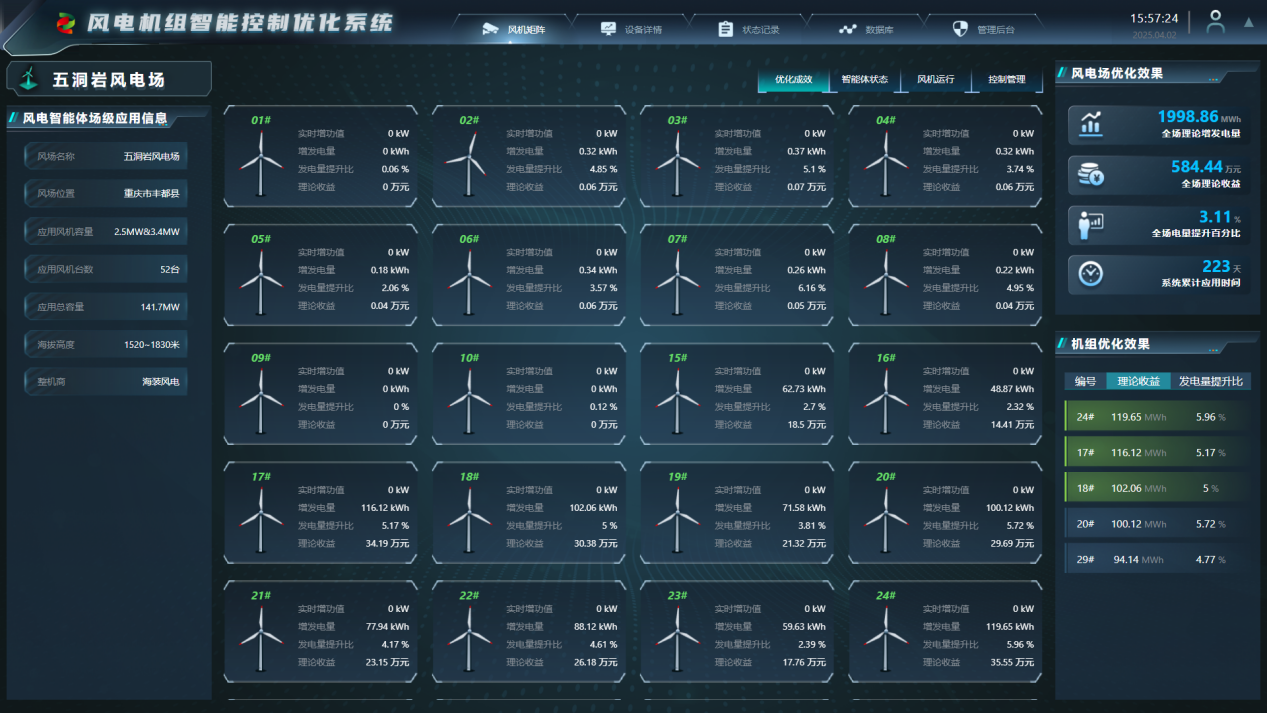Select the 智能体状态 view button
Image resolution: width=1267 pixels, height=713 pixels.
864,80
